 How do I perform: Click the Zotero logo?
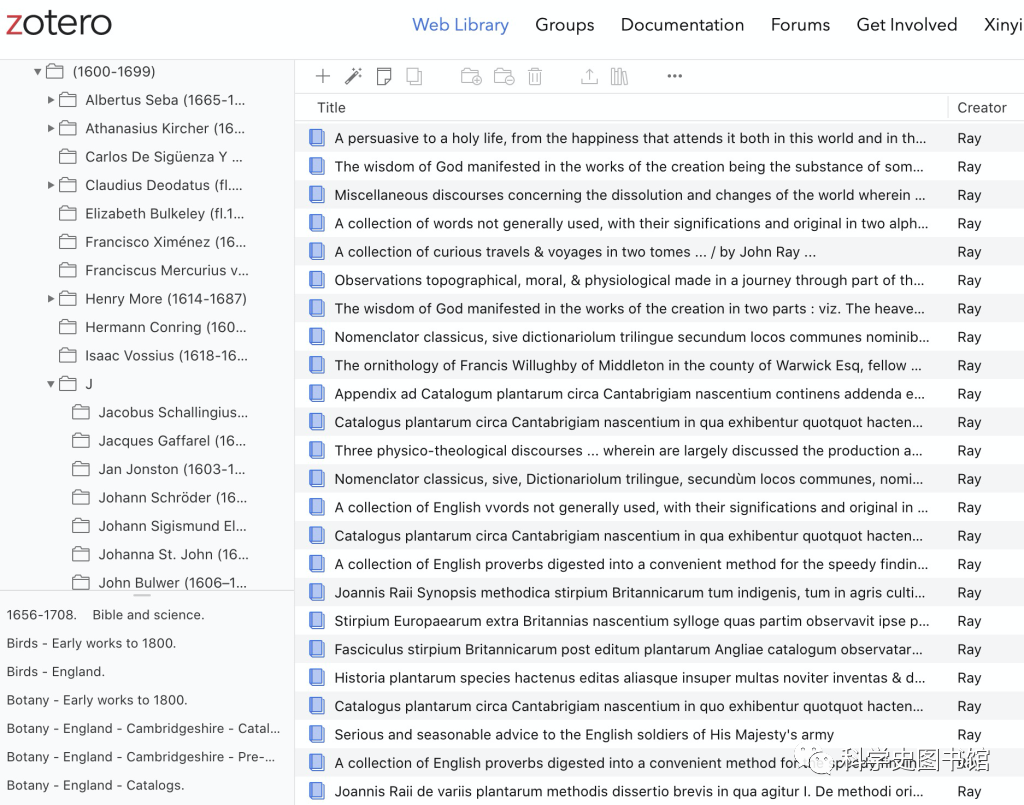59,24
